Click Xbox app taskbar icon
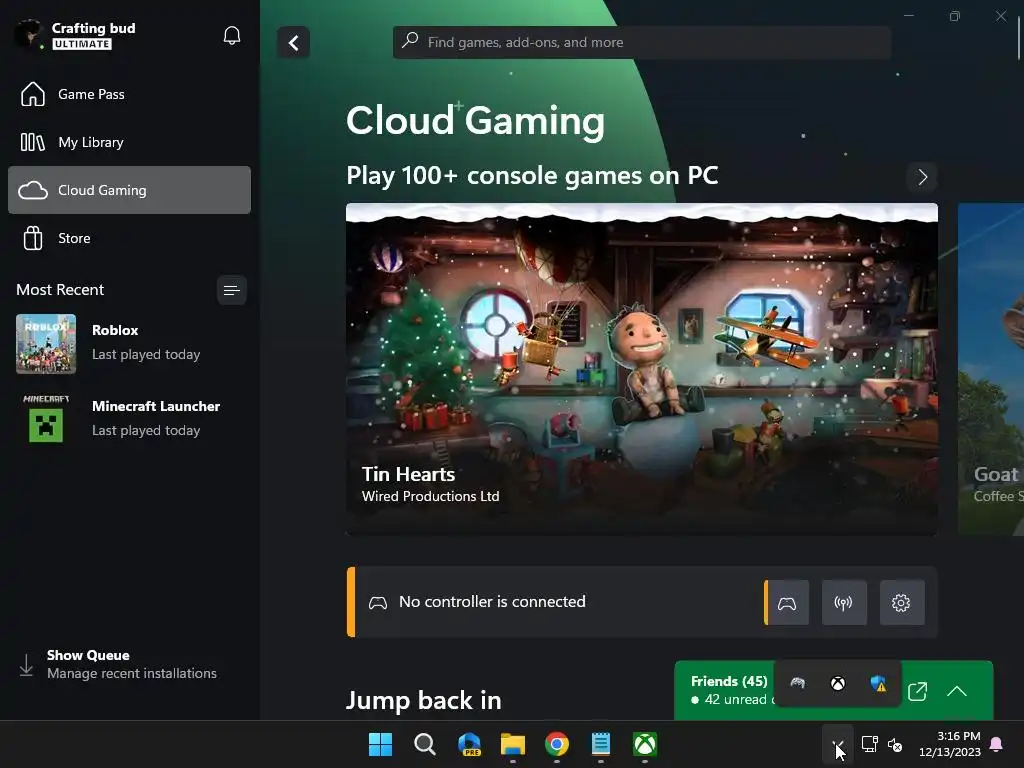Viewport: 1024px width, 768px height. point(645,744)
